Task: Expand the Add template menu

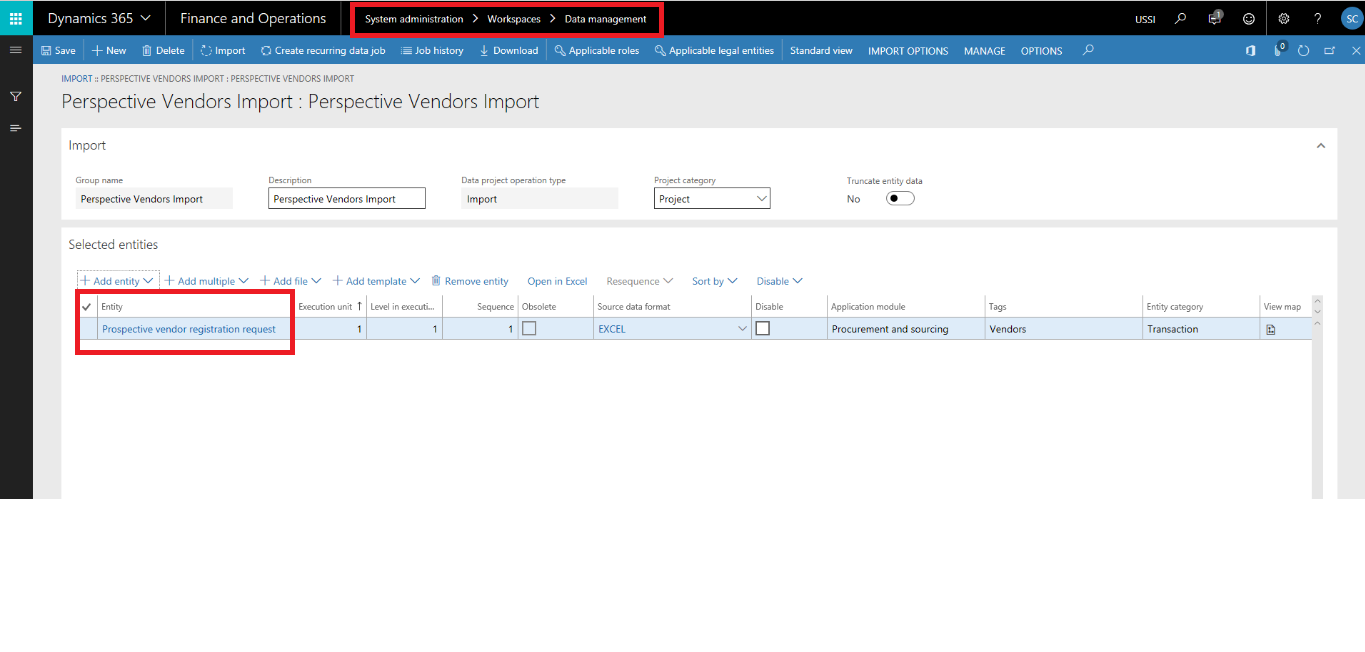Action: [376, 281]
